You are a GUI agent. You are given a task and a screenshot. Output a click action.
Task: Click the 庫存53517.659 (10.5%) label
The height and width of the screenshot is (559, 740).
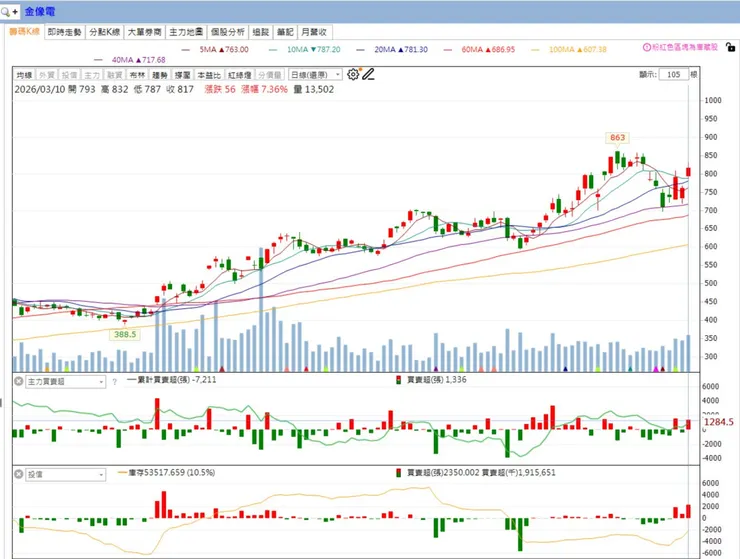pos(172,473)
